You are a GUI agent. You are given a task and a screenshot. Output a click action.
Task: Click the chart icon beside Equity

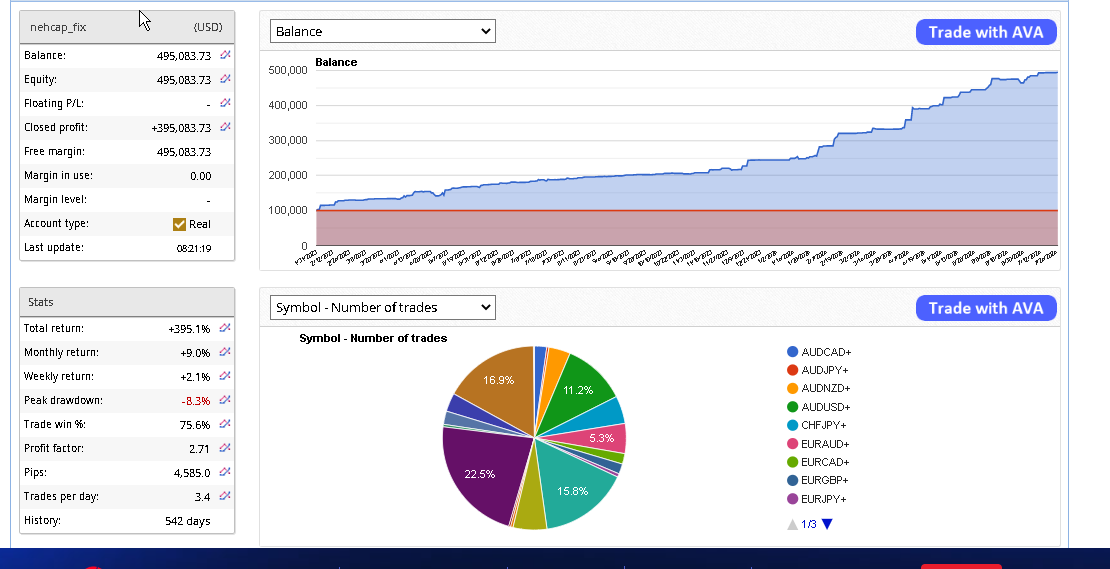coord(225,79)
